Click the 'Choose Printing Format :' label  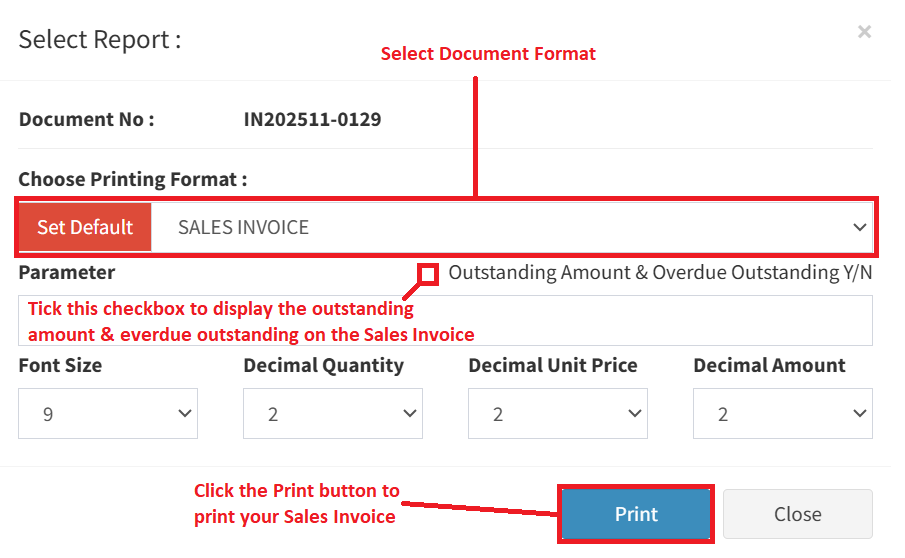coord(133,180)
